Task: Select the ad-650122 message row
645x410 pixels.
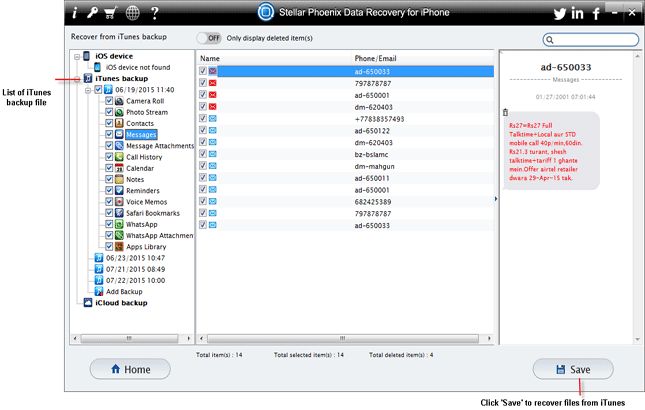Action: coord(346,131)
